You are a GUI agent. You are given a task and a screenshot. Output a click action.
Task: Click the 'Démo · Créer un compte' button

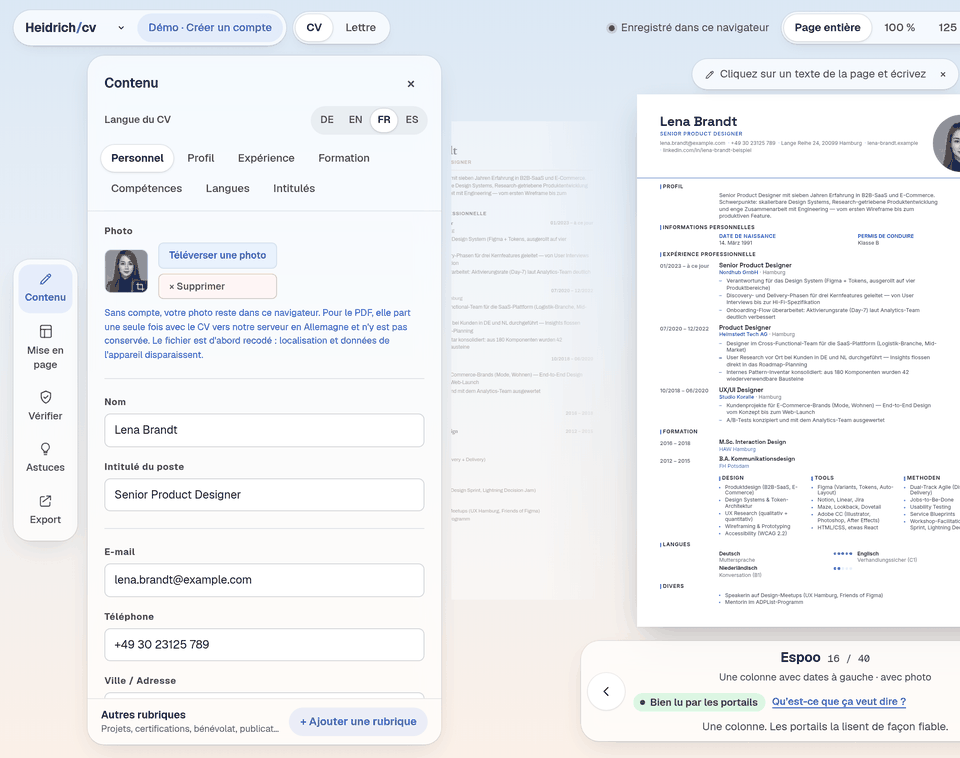pyautogui.click(x=210, y=28)
